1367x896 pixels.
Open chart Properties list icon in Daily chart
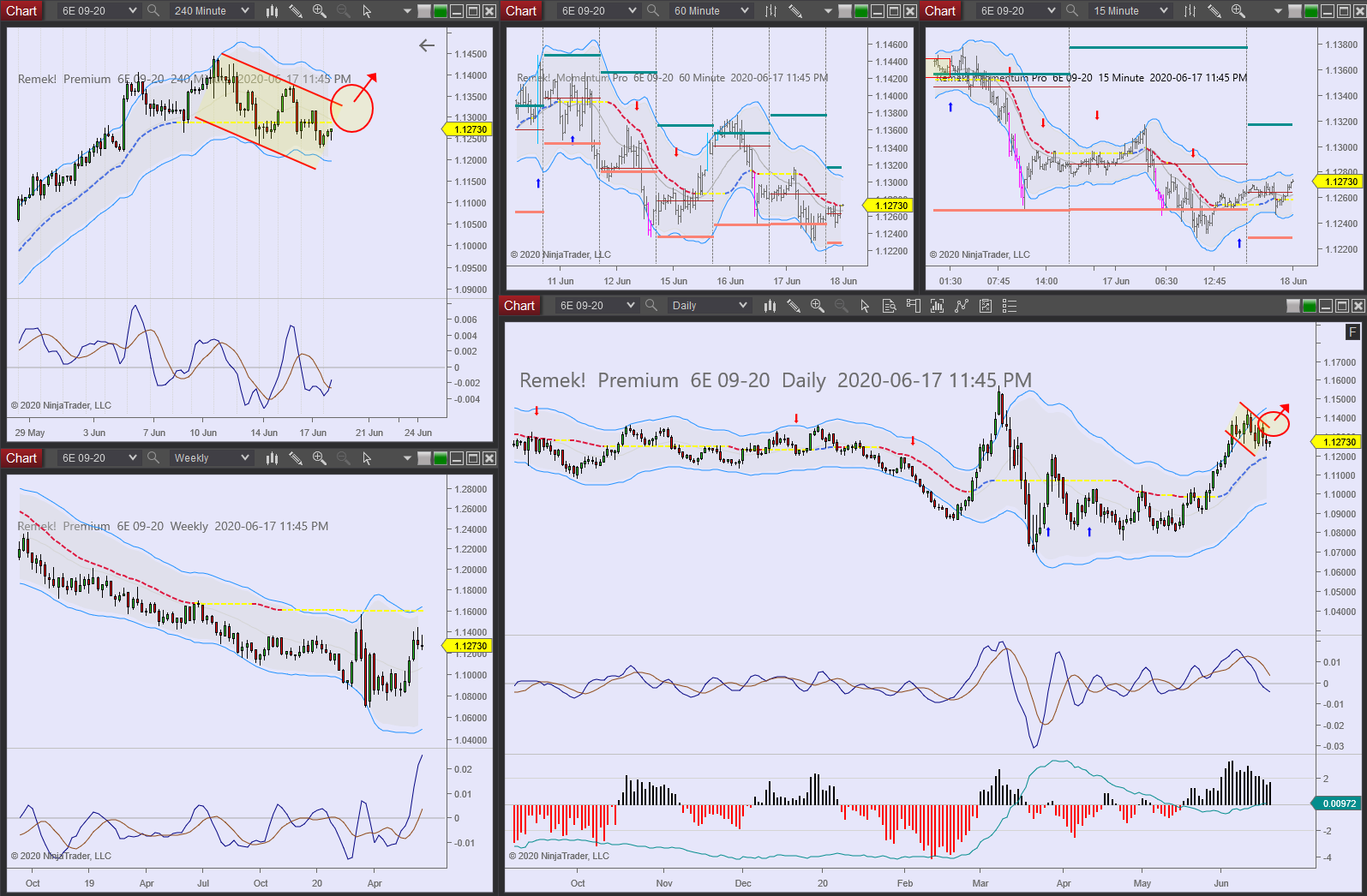(1010, 306)
